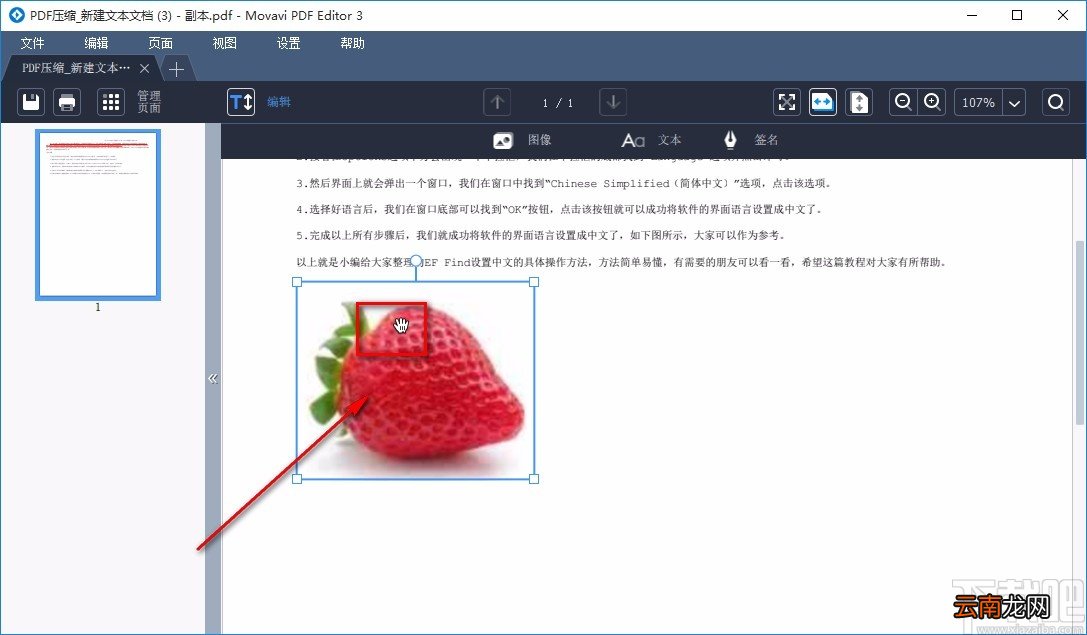Screen dimensions: 1087x635
Task: Open the 107% zoom level dropdown arrow
Action: [x=1014, y=103]
